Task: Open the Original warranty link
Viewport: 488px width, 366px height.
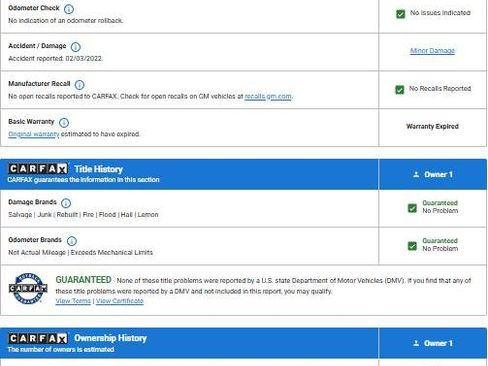Action: click(x=34, y=134)
